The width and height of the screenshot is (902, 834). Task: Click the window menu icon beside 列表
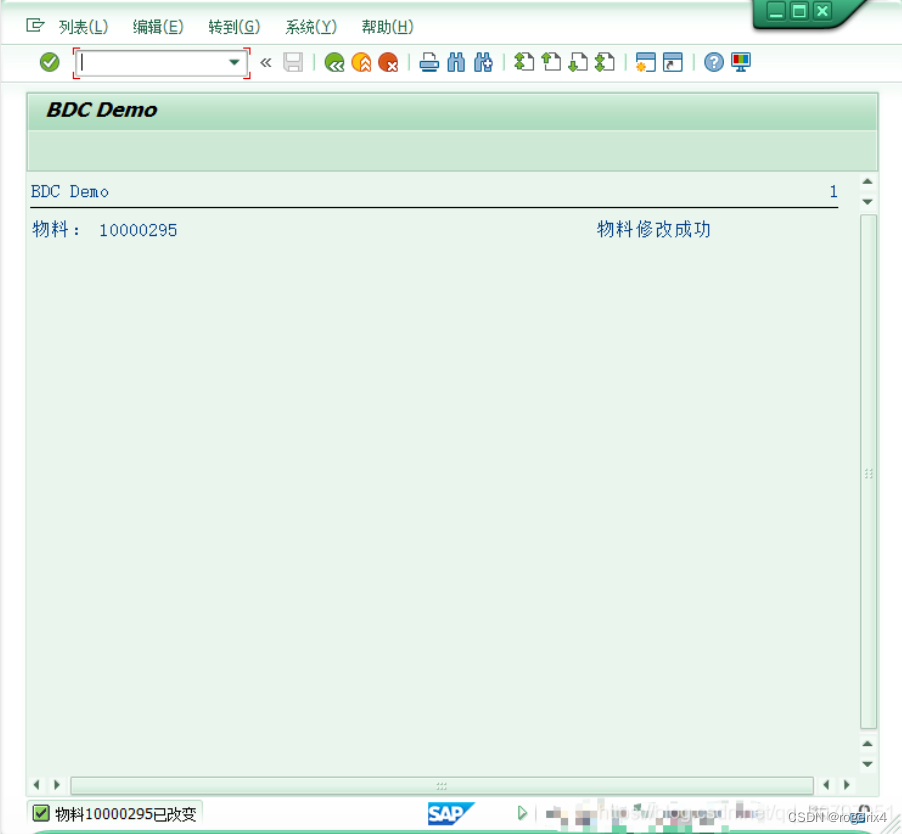click(35, 25)
